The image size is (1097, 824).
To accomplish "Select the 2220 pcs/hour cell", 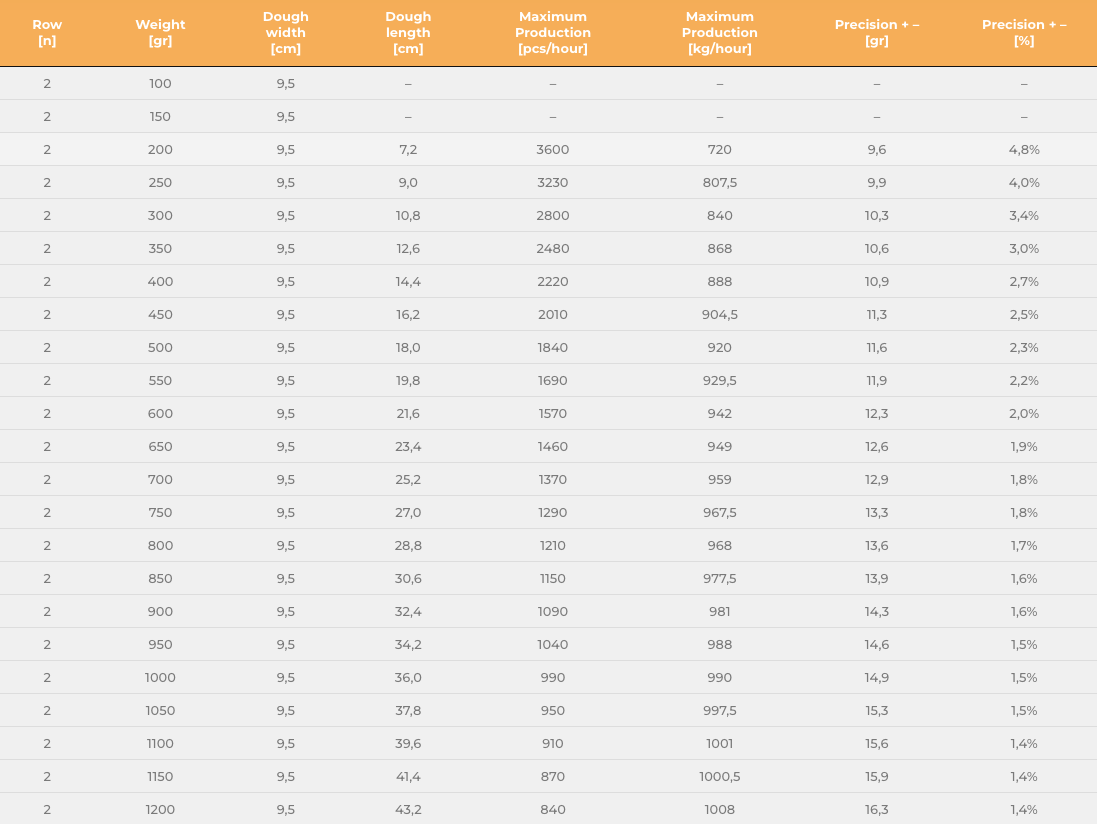I will pos(553,282).
